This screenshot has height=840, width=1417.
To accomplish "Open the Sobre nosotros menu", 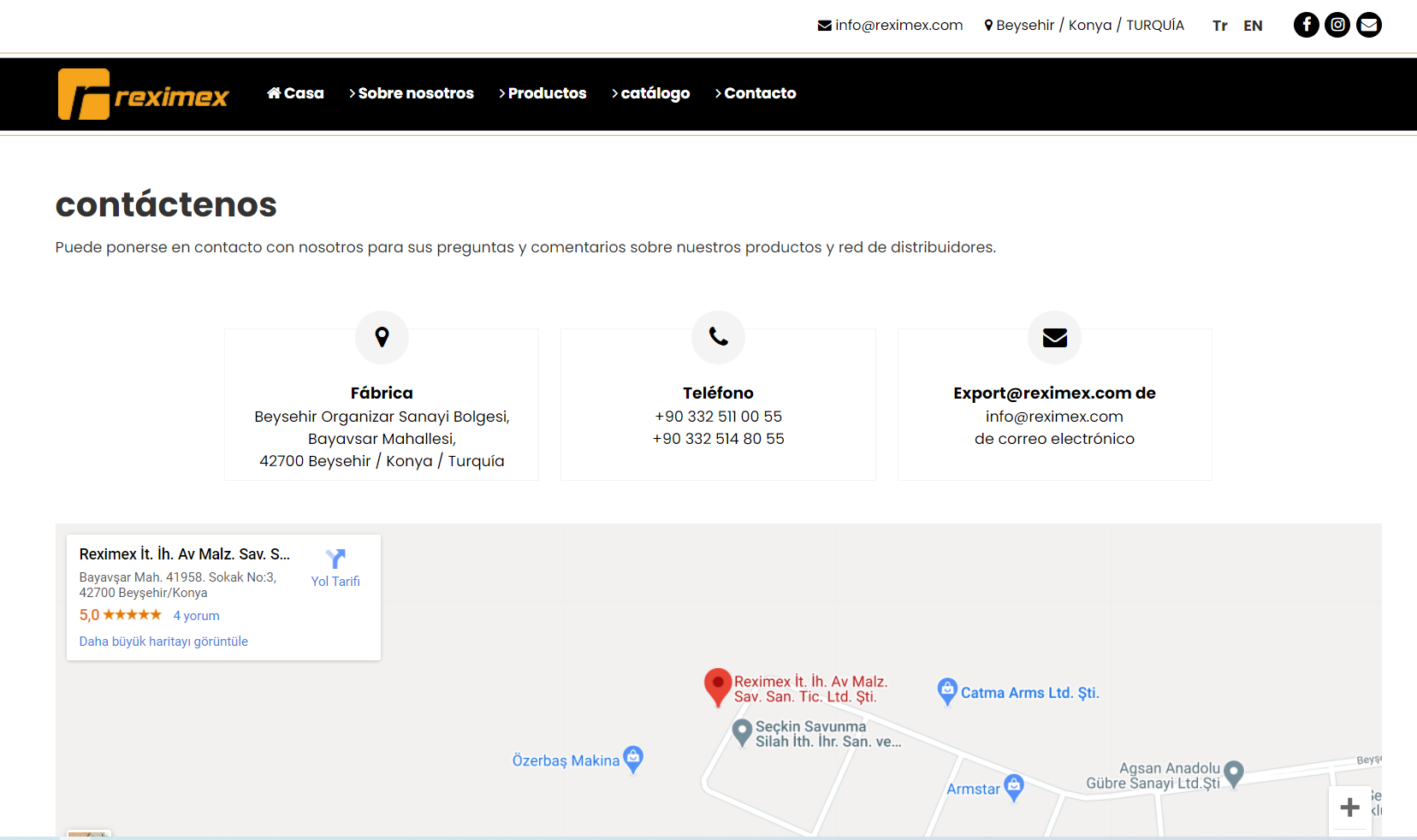I will click(412, 93).
